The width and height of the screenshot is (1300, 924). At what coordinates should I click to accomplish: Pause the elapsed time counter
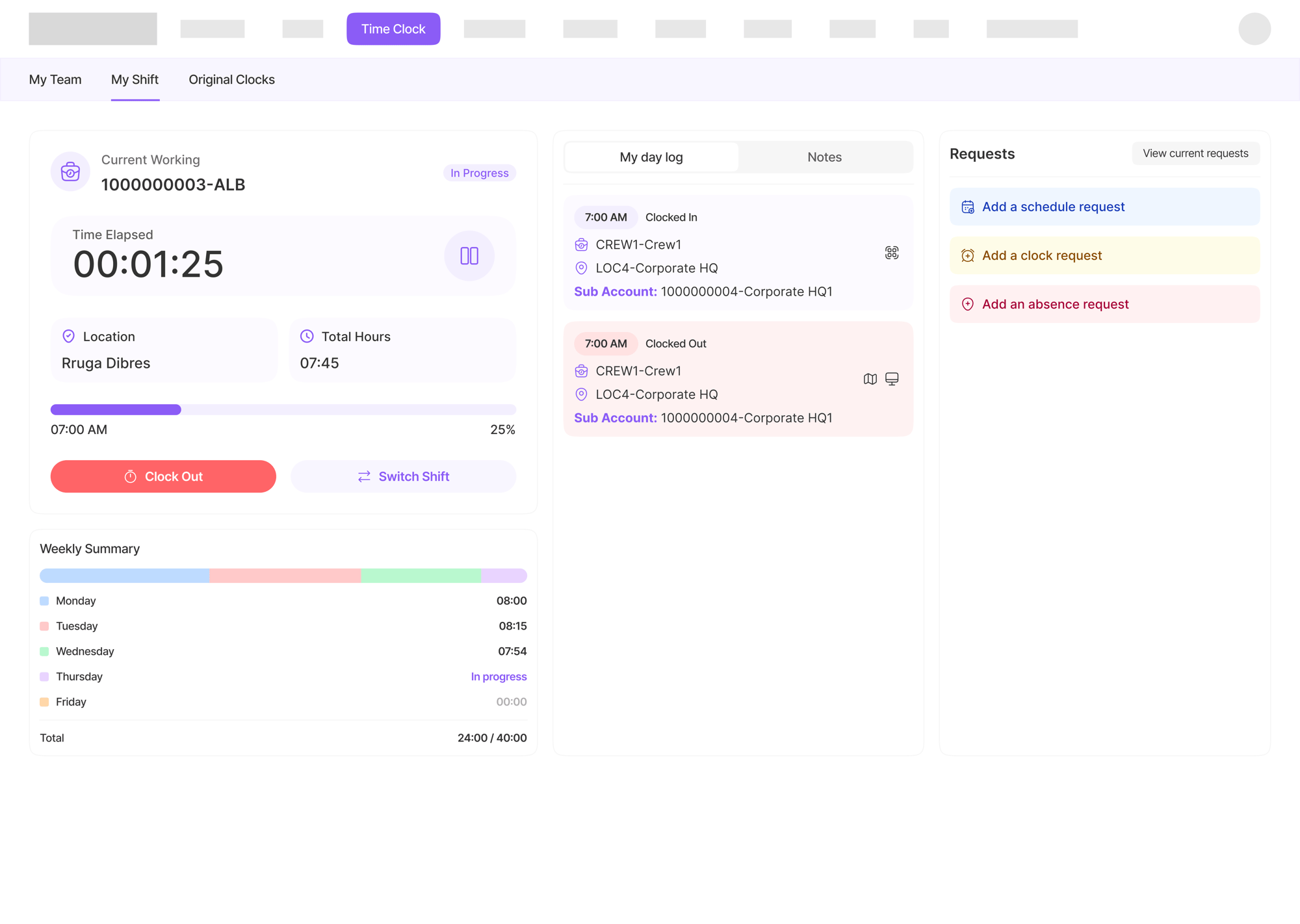click(x=469, y=255)
